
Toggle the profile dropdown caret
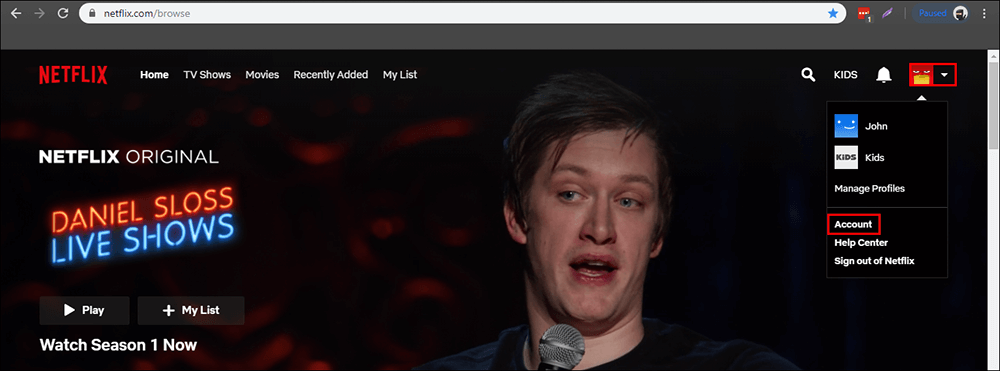(945, 75)
